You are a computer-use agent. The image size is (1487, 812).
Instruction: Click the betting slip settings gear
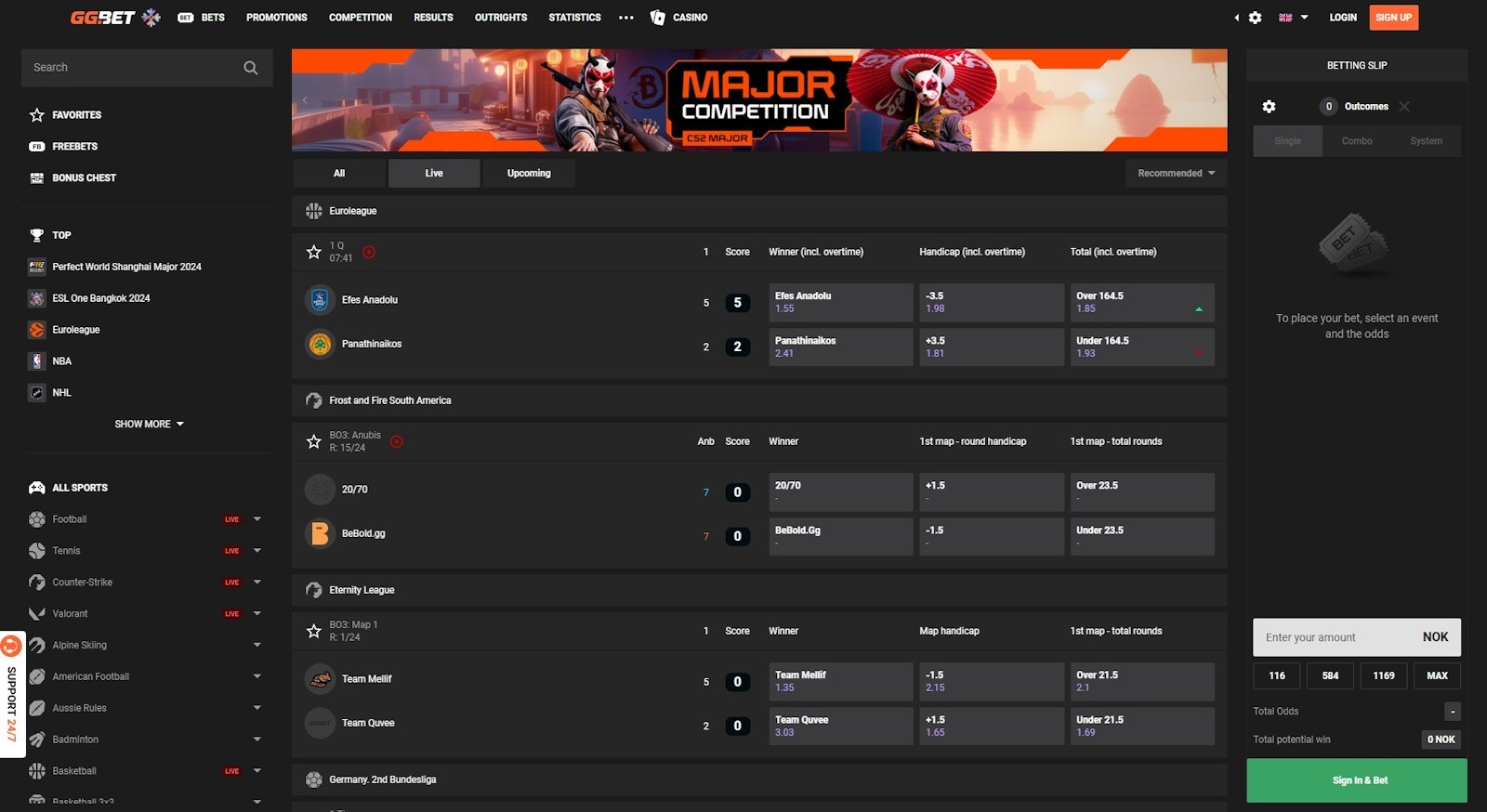tap(1270, 107)
